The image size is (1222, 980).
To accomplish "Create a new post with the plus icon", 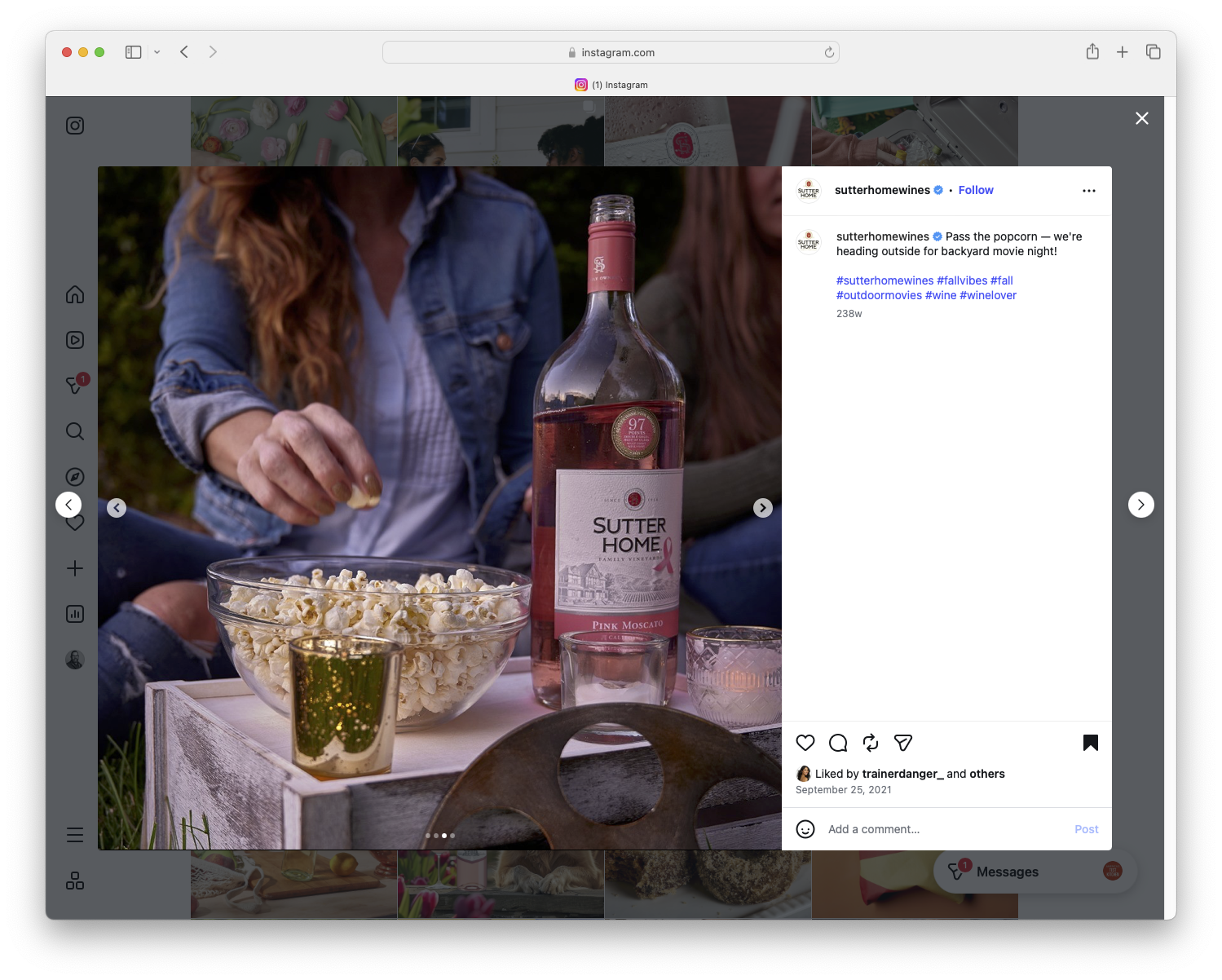I will point(74,568).
